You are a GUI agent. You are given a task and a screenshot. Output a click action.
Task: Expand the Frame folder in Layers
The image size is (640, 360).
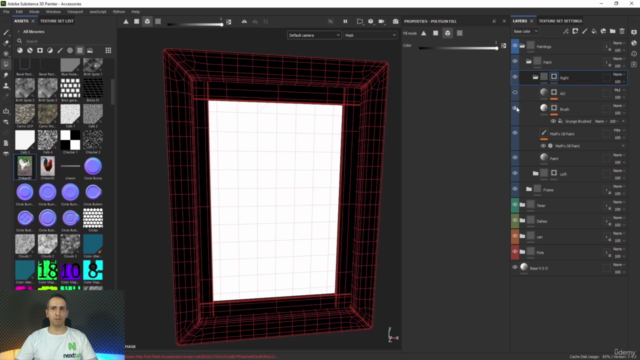point(529,189)
